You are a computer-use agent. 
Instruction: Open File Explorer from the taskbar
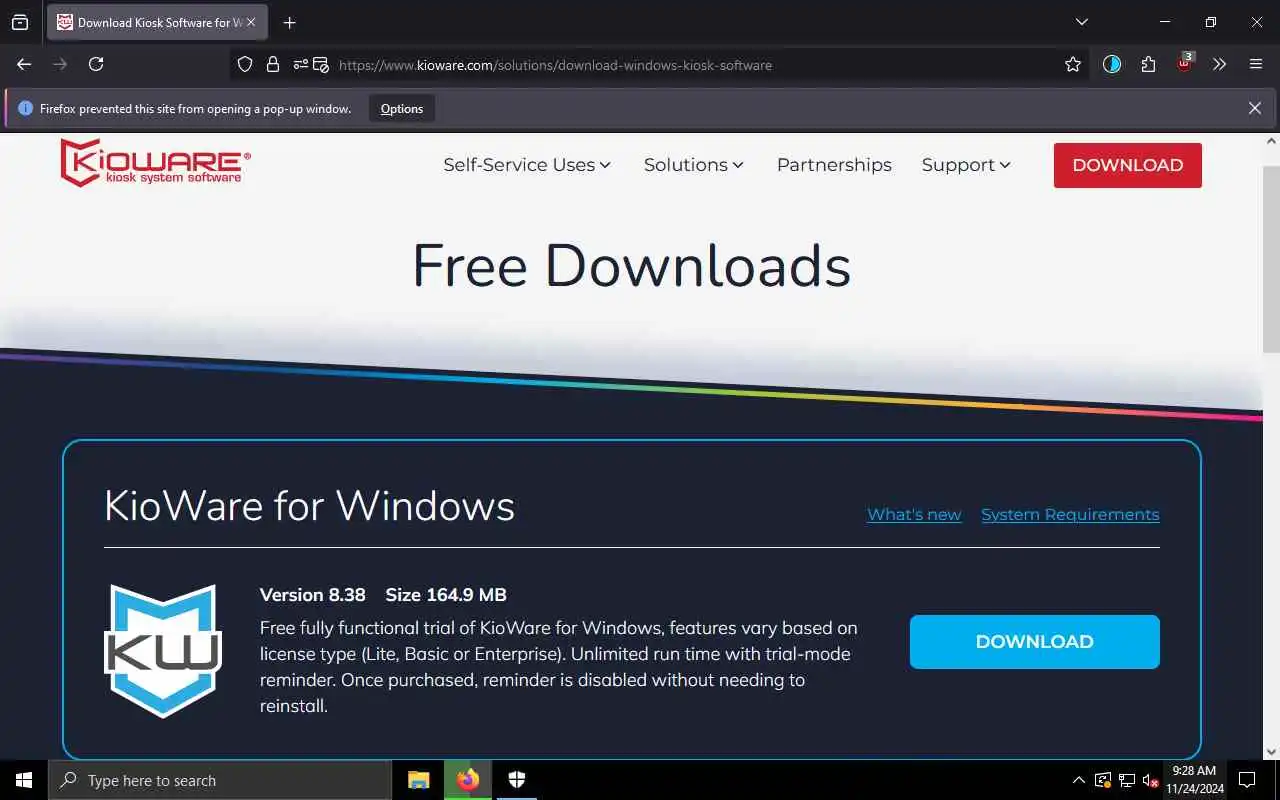(419, 780)
